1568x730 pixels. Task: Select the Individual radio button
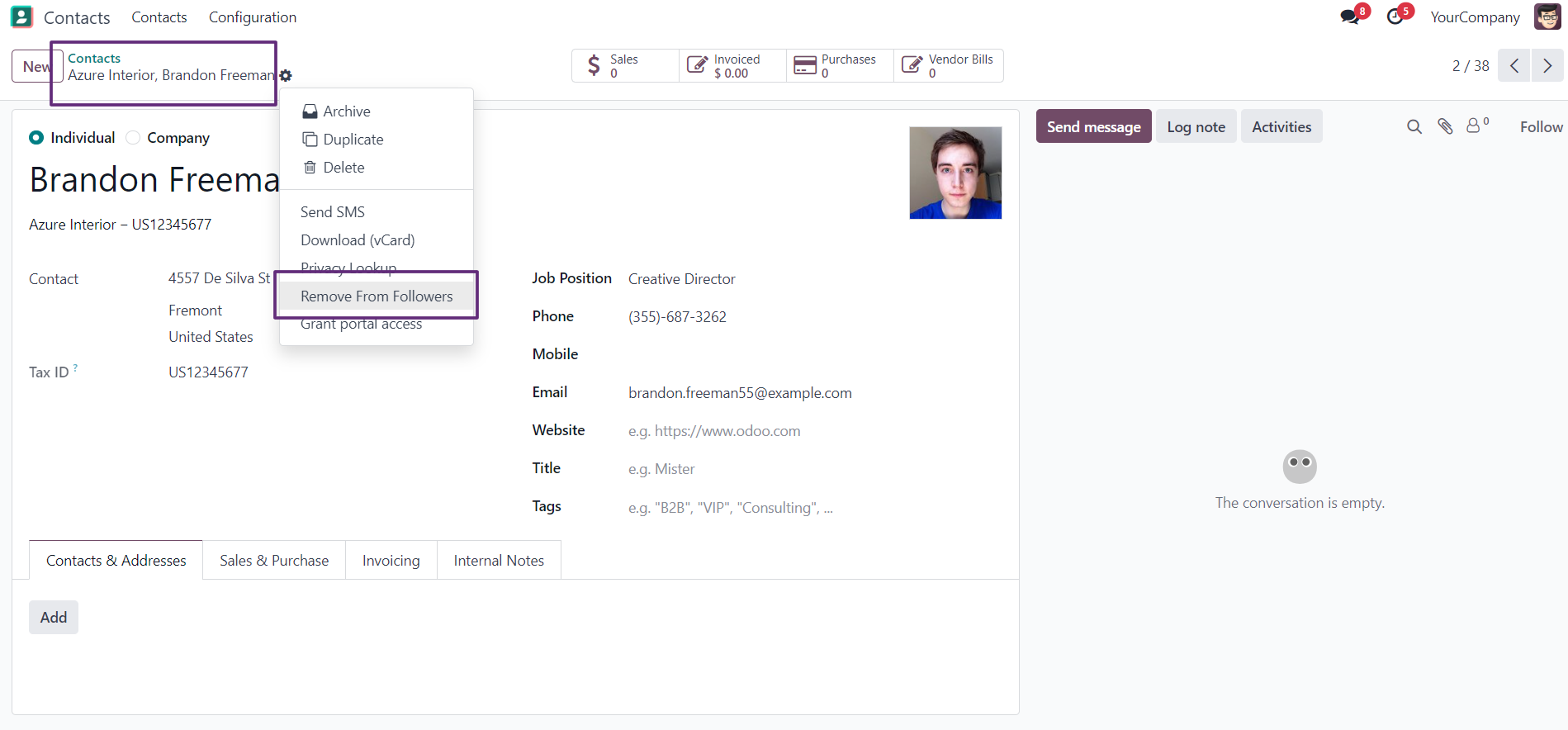pyautogui.click(x=36, y=138)
